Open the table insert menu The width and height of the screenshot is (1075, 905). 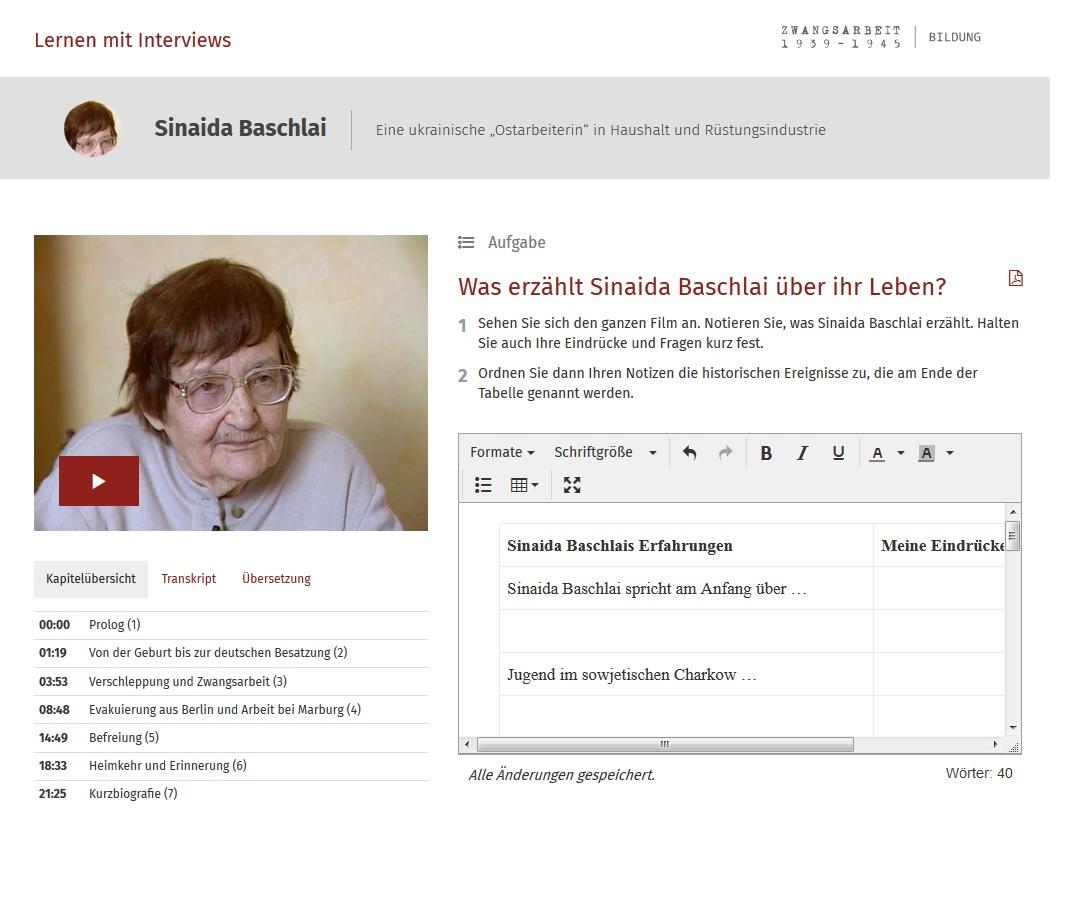click(524, 485)
